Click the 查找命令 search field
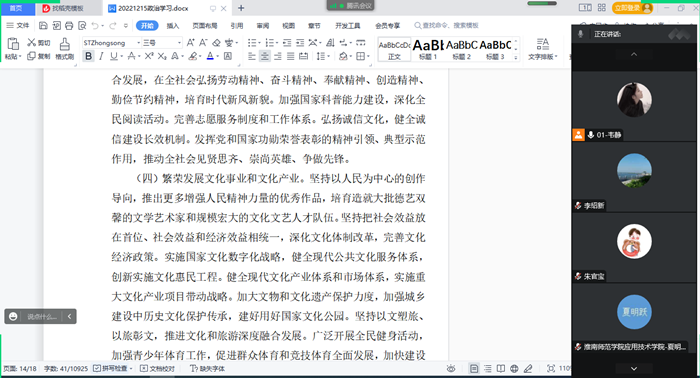This screenshot has width=700, height=378. [446, 25]
